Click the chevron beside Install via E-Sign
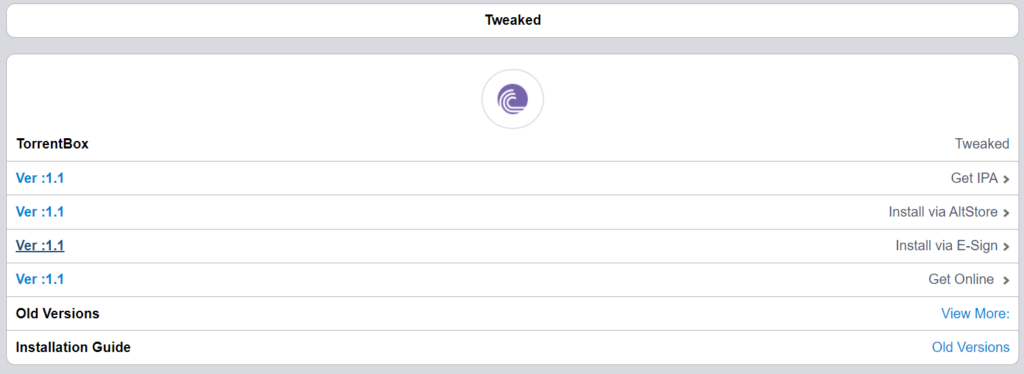This screenshot has height=374, width=1024. point(1006,247)
